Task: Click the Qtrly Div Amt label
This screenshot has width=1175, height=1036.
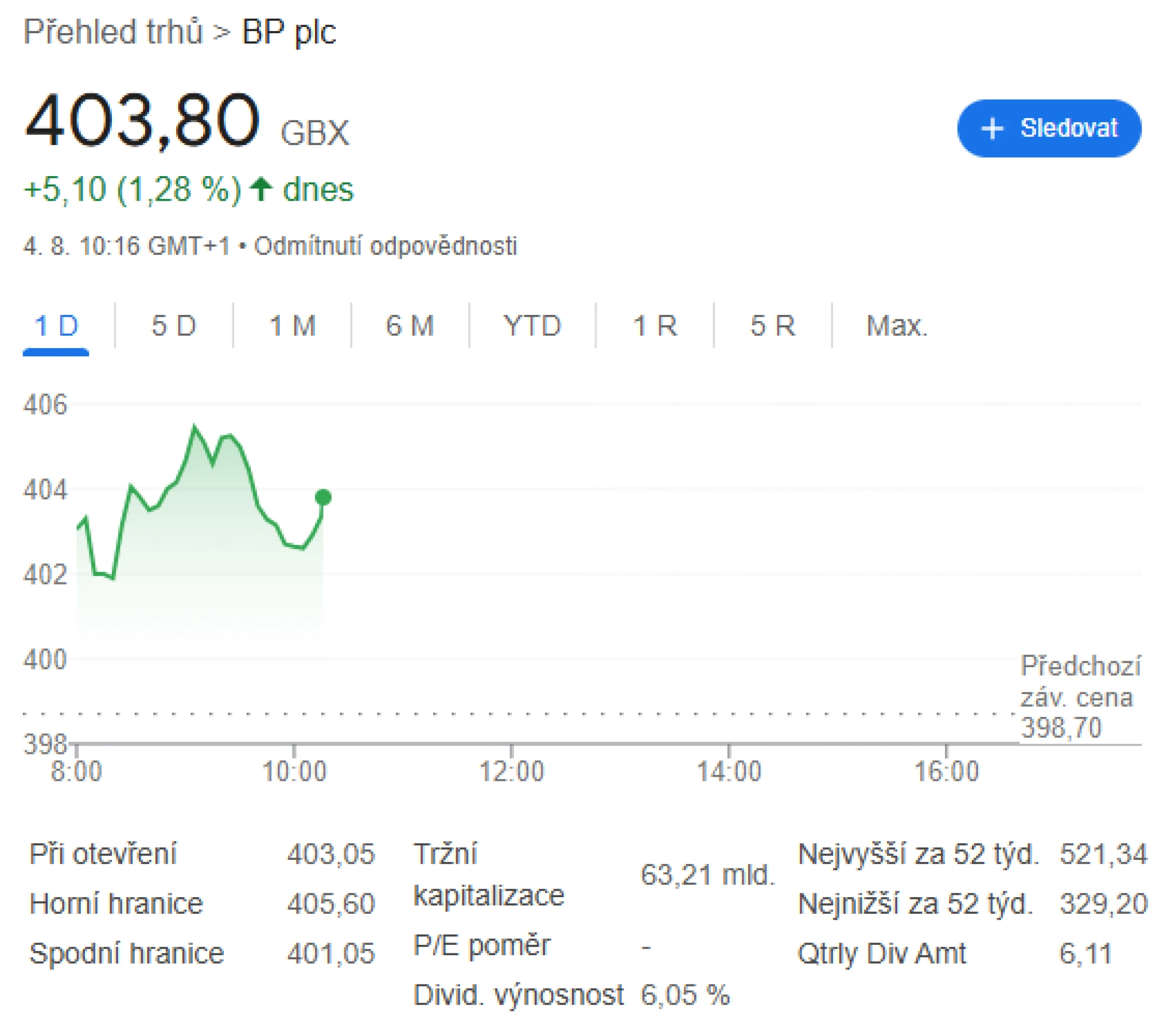Action: click(882, 954)
